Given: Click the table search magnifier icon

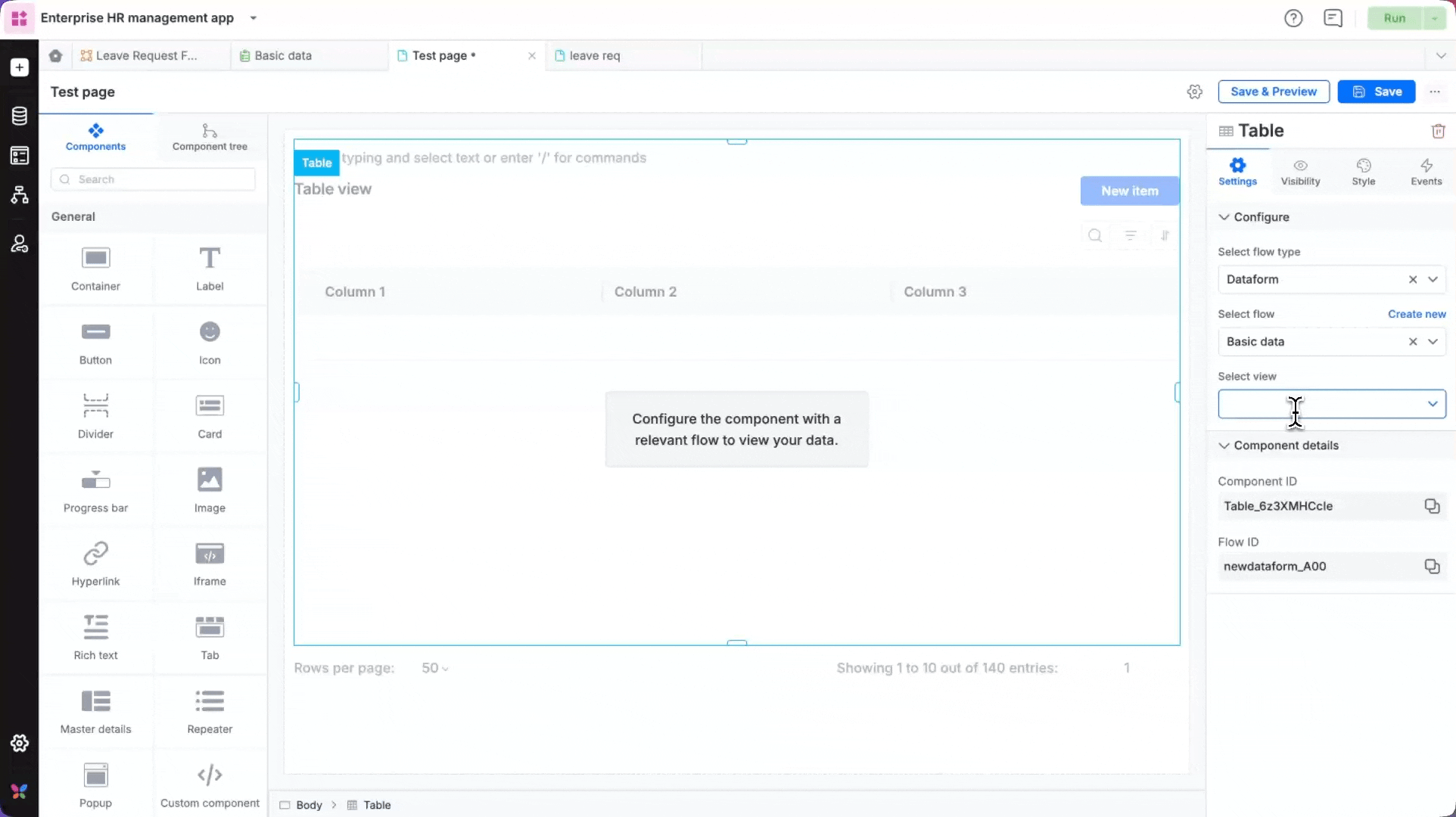Looking at the screenshot, I should [1094, 235].
